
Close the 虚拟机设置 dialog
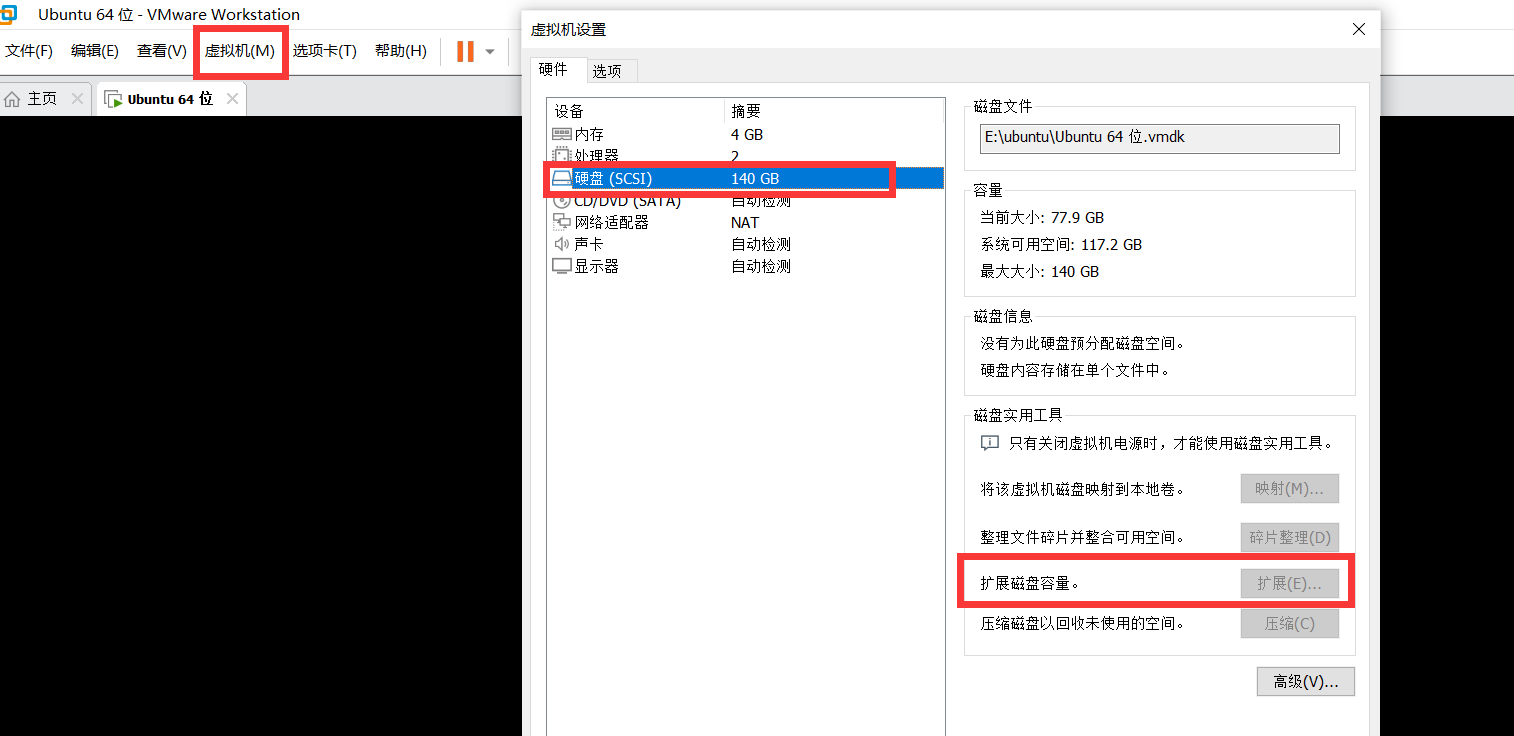click(1359, 29)
